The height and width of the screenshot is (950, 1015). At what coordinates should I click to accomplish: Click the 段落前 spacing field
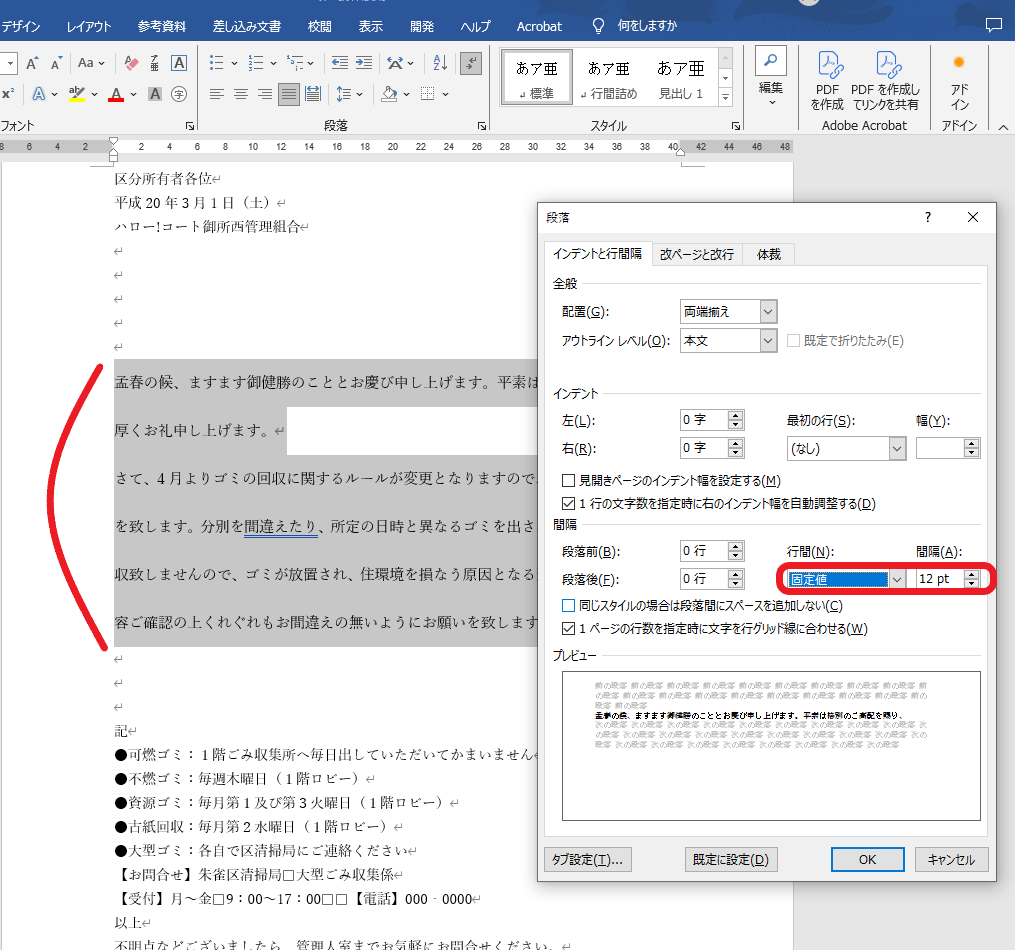[x=704, y=551]
